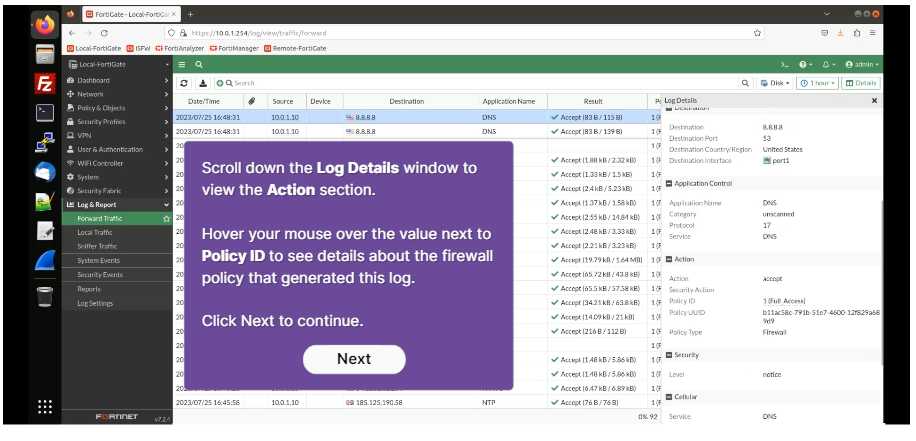Viewport: 916px width, 441px height.
Task: Open Firefox from the Ubuntu dock
Action: [45, 25]
